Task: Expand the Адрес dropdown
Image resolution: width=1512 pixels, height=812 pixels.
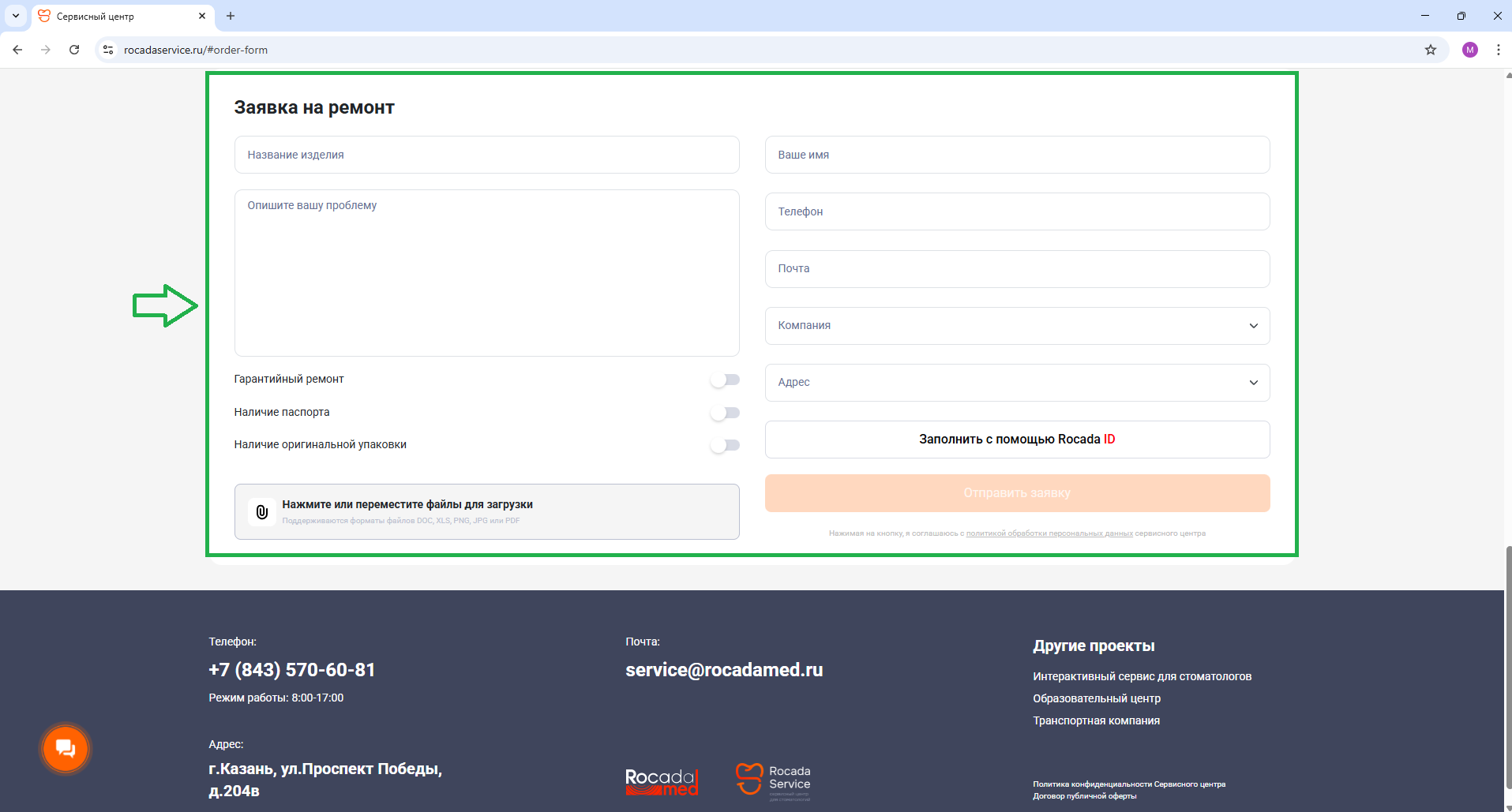Action: click(x=1017, y=383)
